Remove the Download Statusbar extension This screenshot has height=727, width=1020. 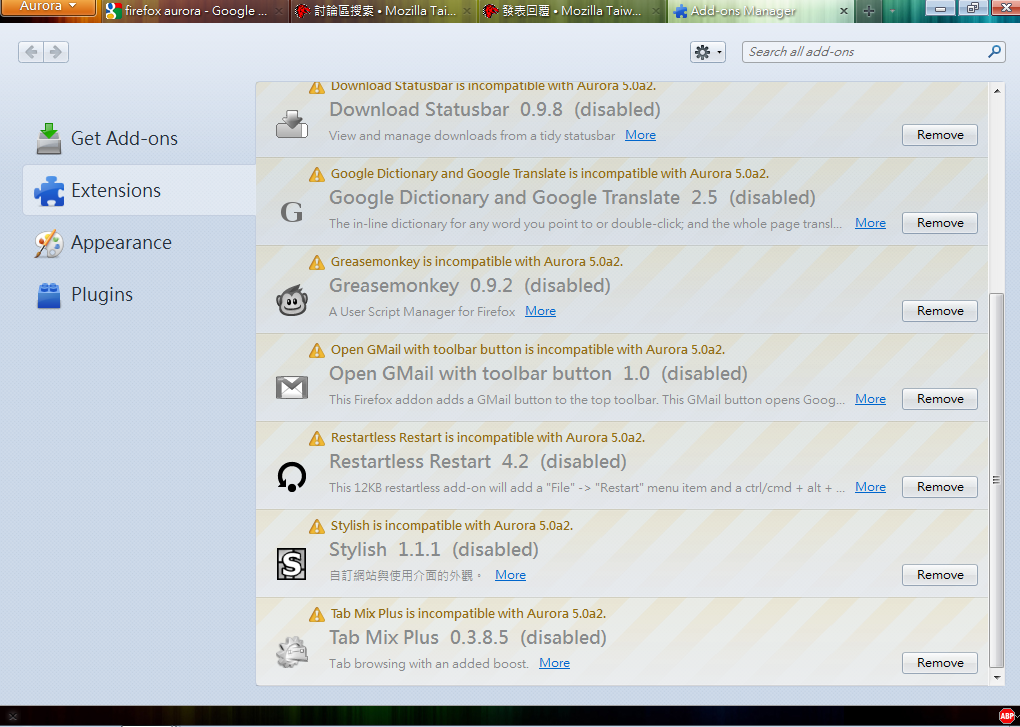[x=940, y=135]
